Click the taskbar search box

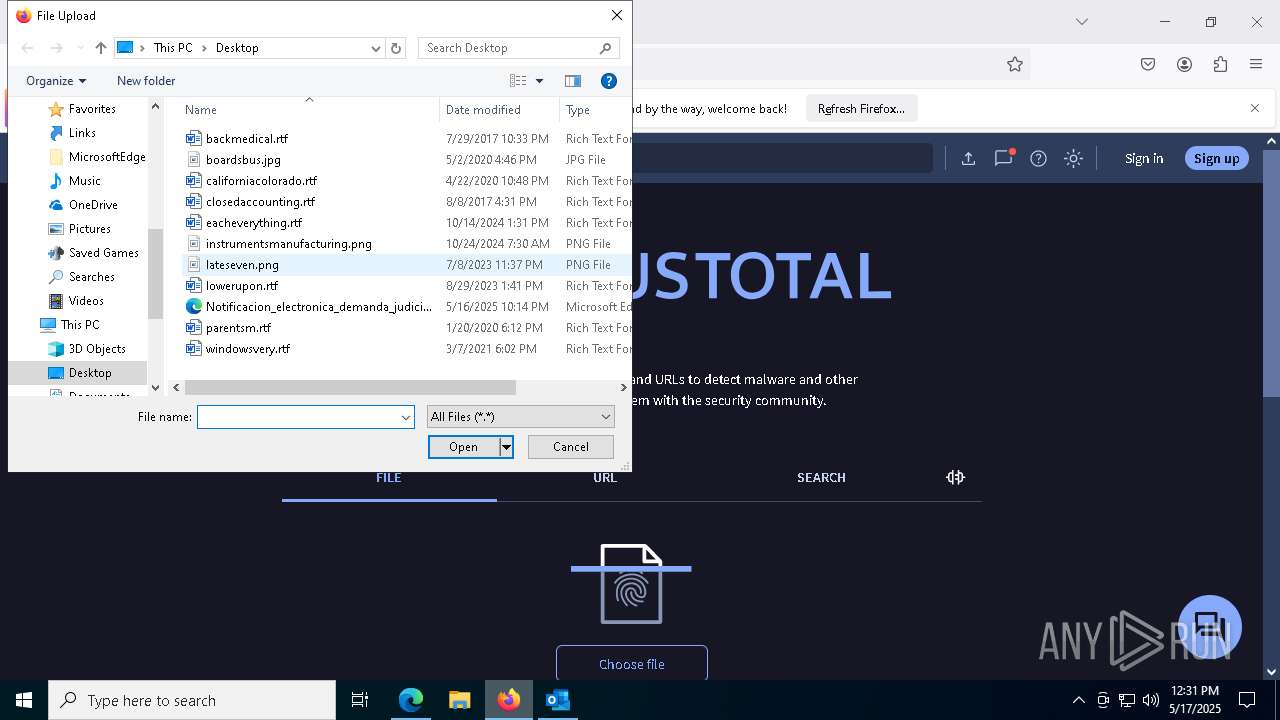[x=192, y=700]
